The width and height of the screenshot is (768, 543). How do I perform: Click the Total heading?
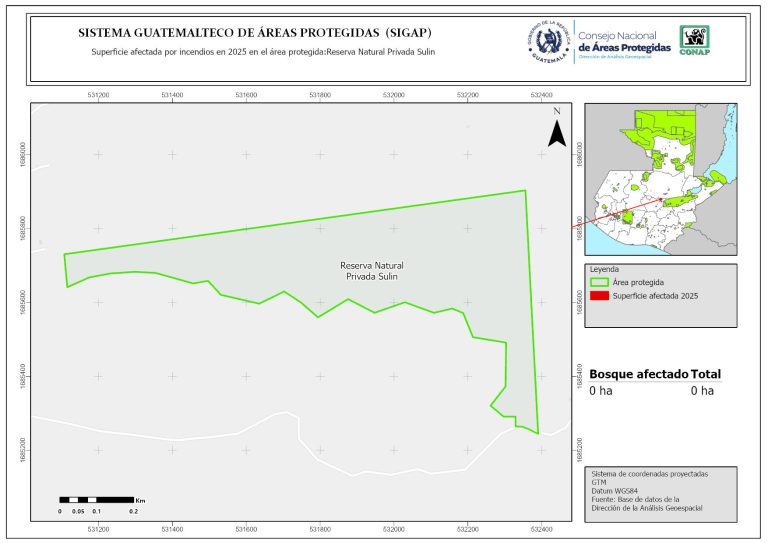pyautogui.click(x=705, y=374)
